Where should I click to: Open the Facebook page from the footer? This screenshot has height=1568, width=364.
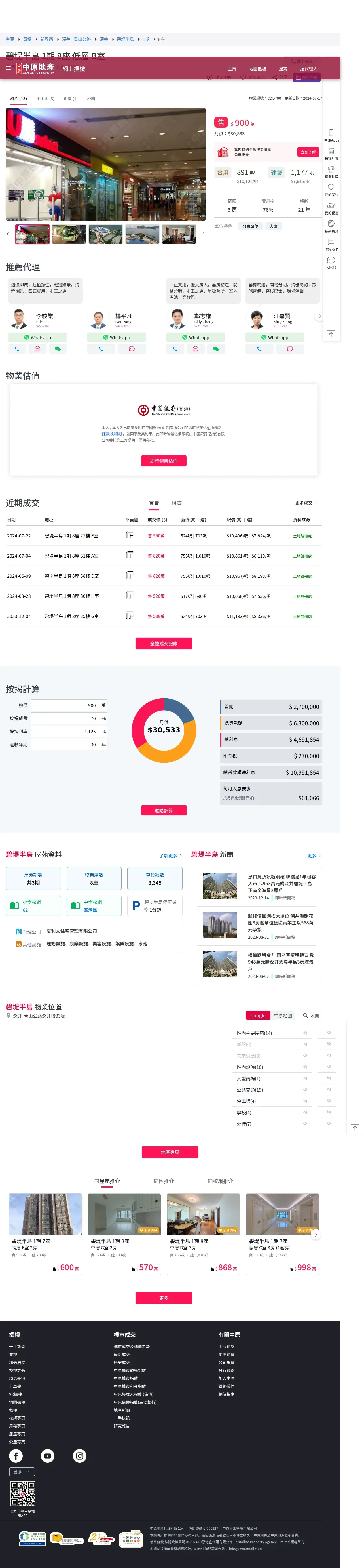[16, 1456]
